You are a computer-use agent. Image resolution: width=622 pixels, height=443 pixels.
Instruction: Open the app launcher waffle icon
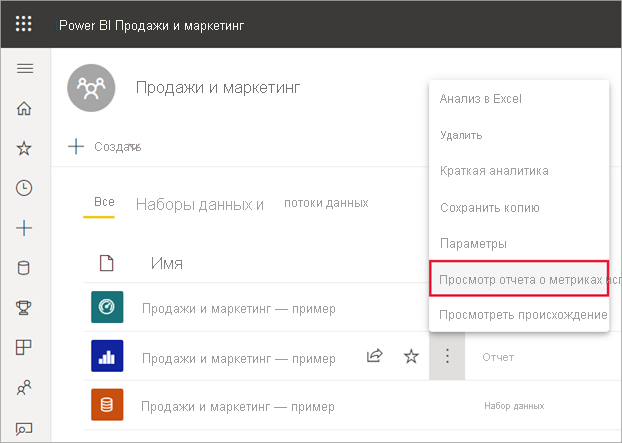[x=24, y=23]
